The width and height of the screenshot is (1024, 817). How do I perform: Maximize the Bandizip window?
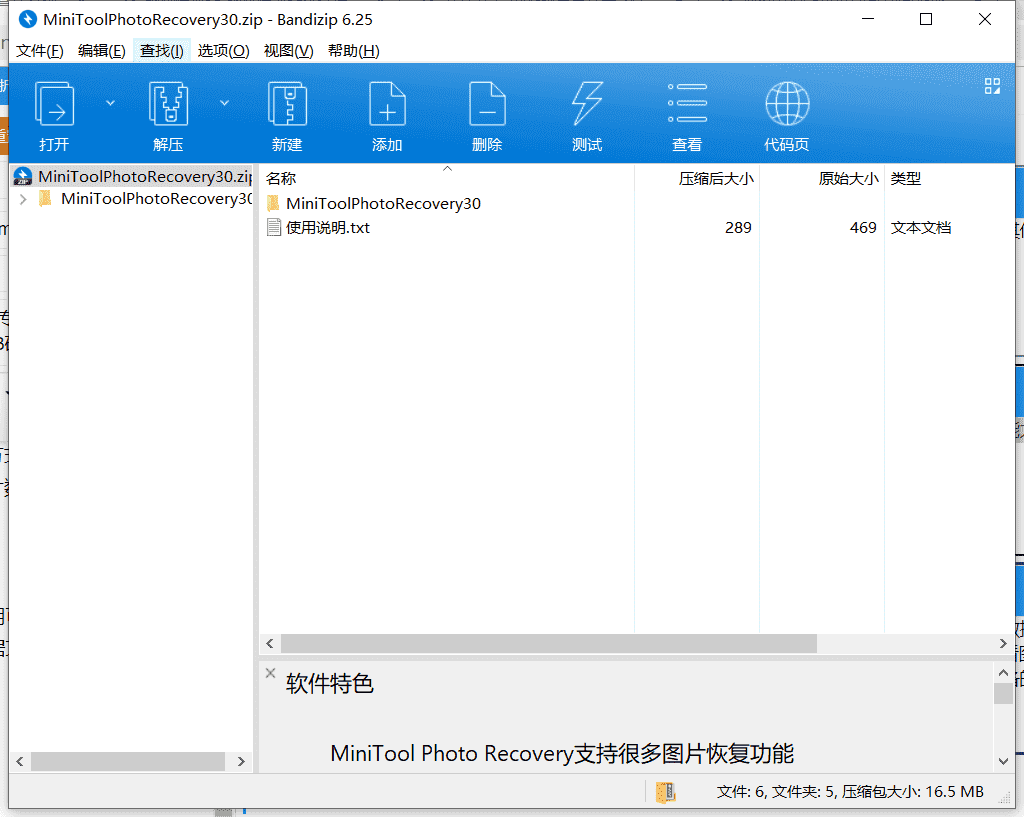[x=925, y=19]
